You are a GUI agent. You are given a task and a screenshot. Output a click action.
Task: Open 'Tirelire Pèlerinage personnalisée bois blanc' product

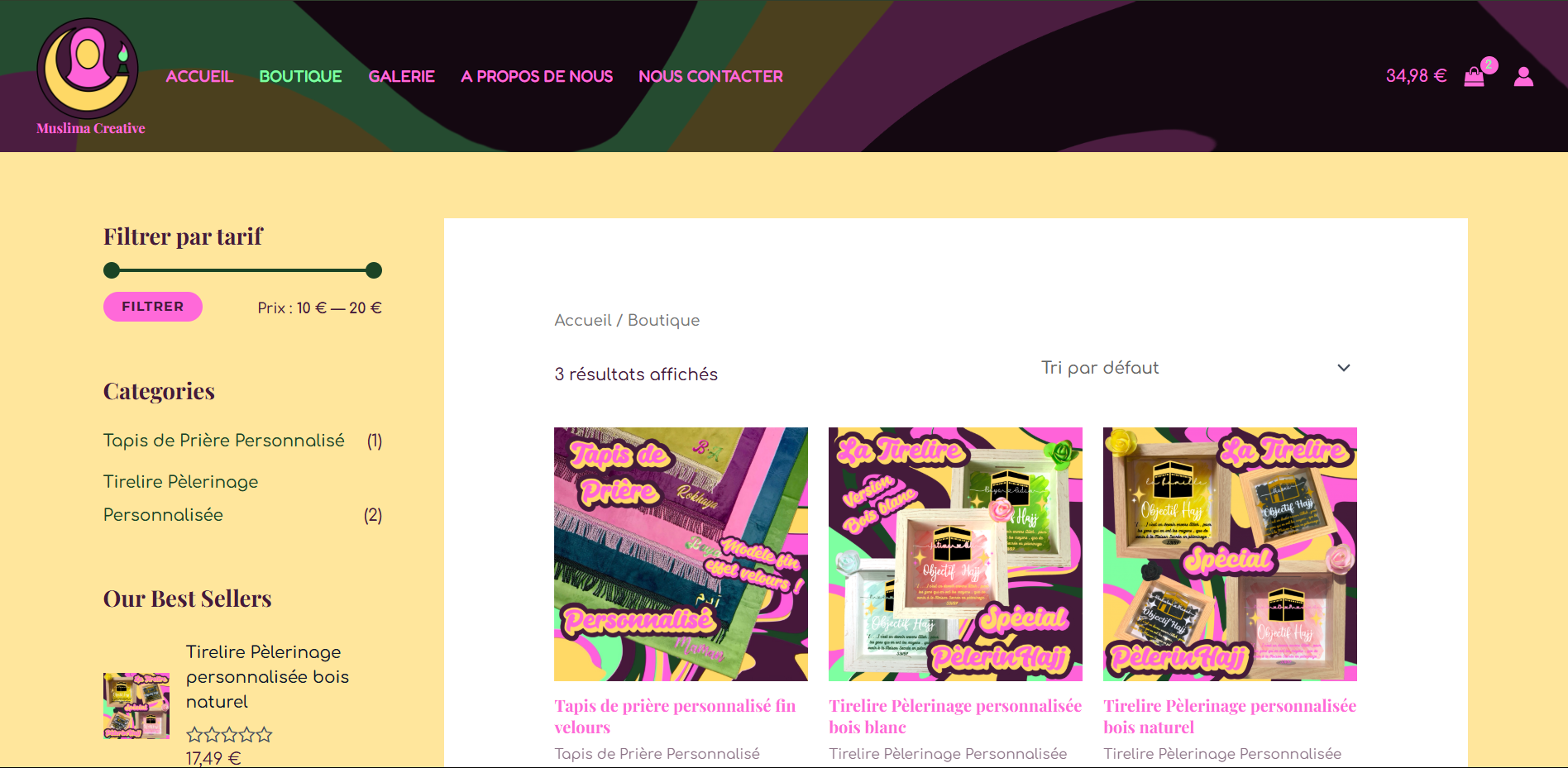click(x=954, y=716)
